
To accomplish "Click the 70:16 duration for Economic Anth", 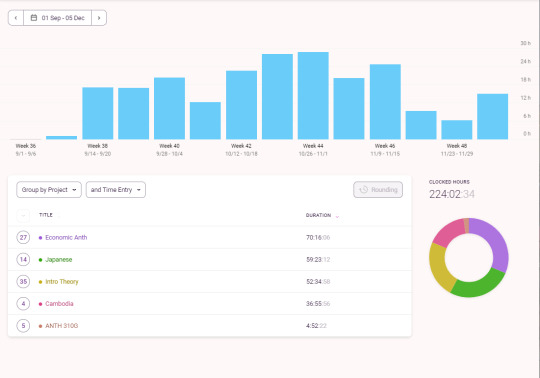I will (318, 238).
